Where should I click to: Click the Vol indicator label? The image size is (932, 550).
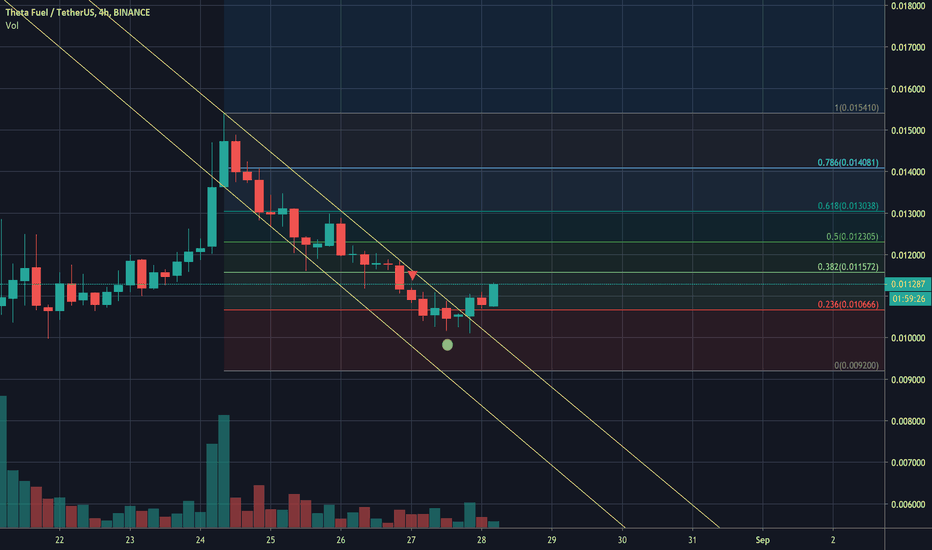pos(12,26)
